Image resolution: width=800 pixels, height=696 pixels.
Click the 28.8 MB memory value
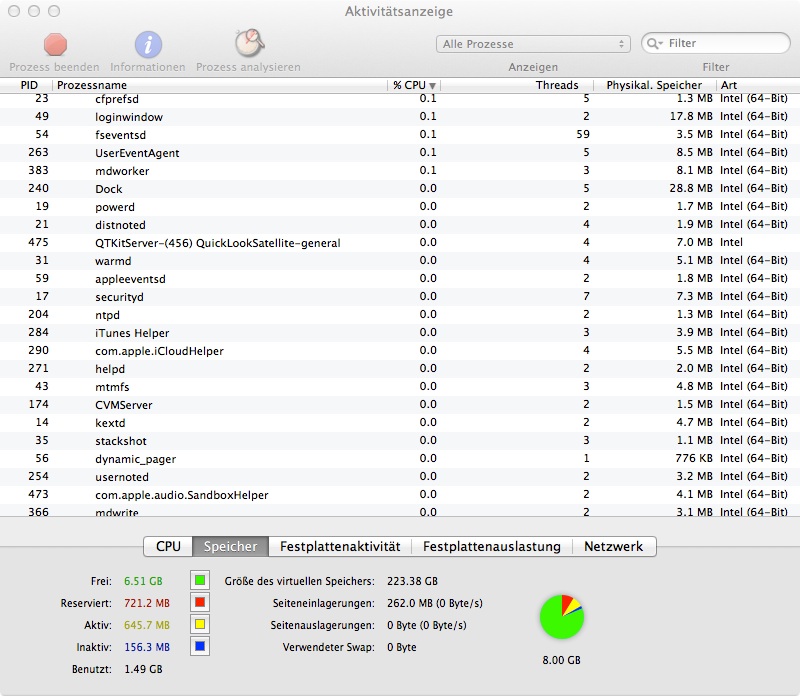691,188
